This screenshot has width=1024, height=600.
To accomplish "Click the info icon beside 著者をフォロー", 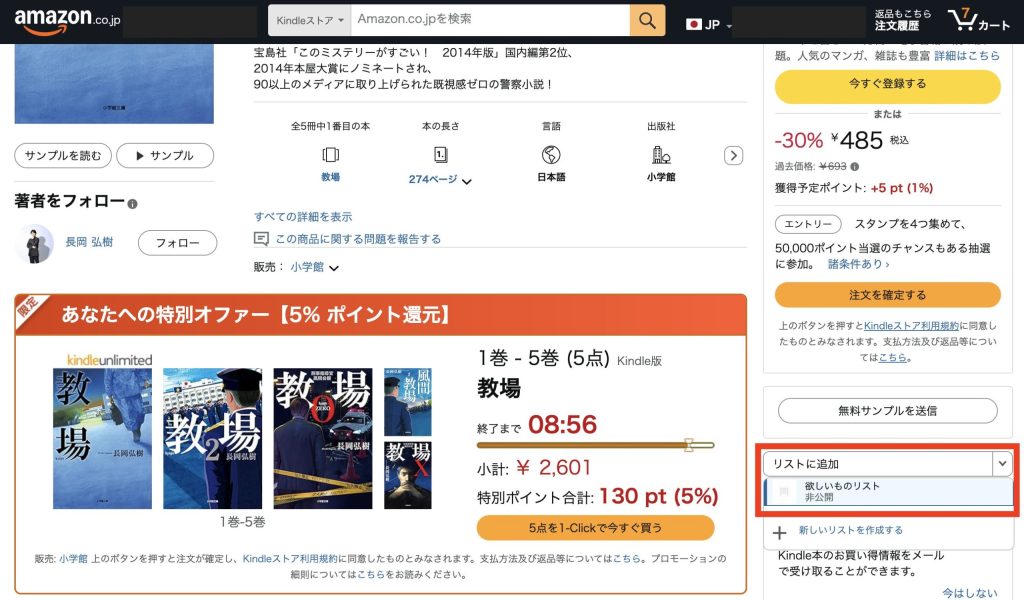I will click(133, 204).
